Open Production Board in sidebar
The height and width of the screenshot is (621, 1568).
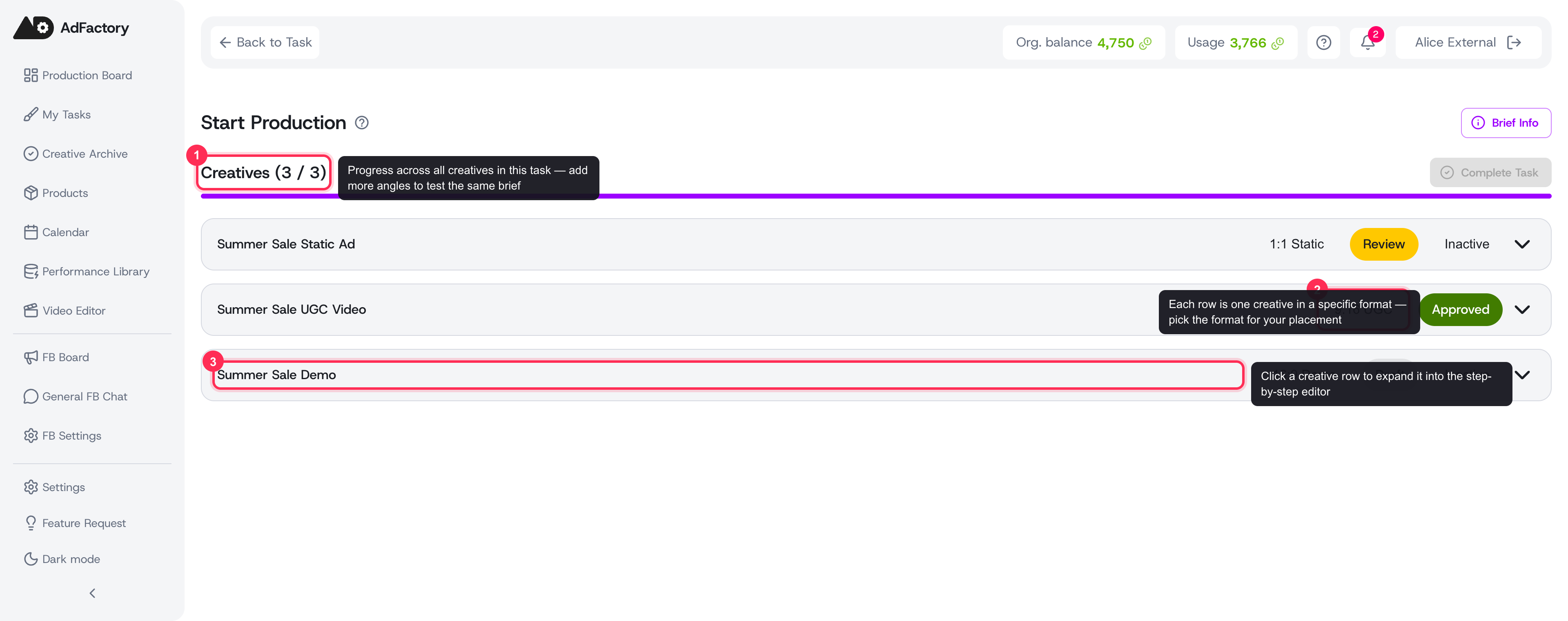point(78,76)
